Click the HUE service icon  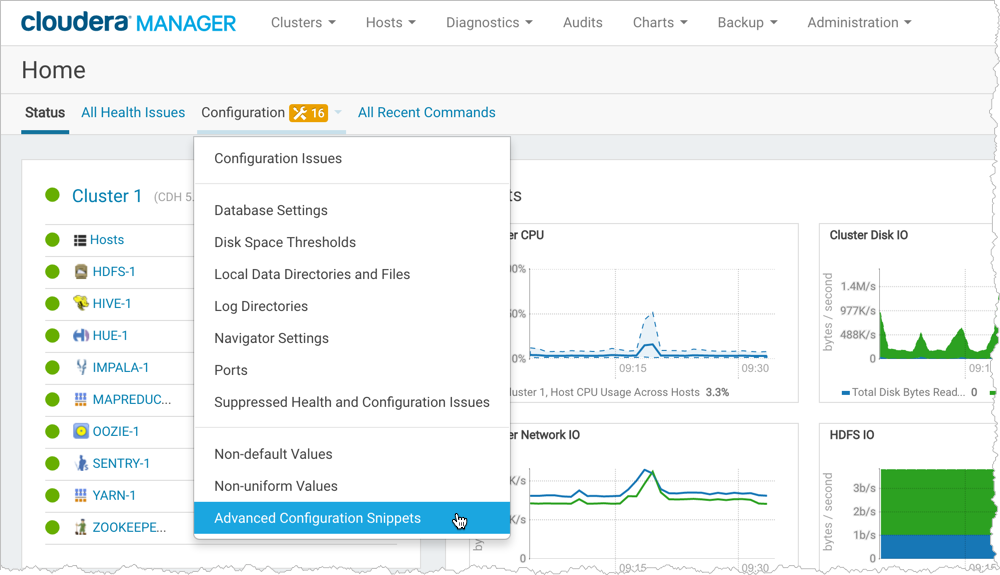pos(82,336)
